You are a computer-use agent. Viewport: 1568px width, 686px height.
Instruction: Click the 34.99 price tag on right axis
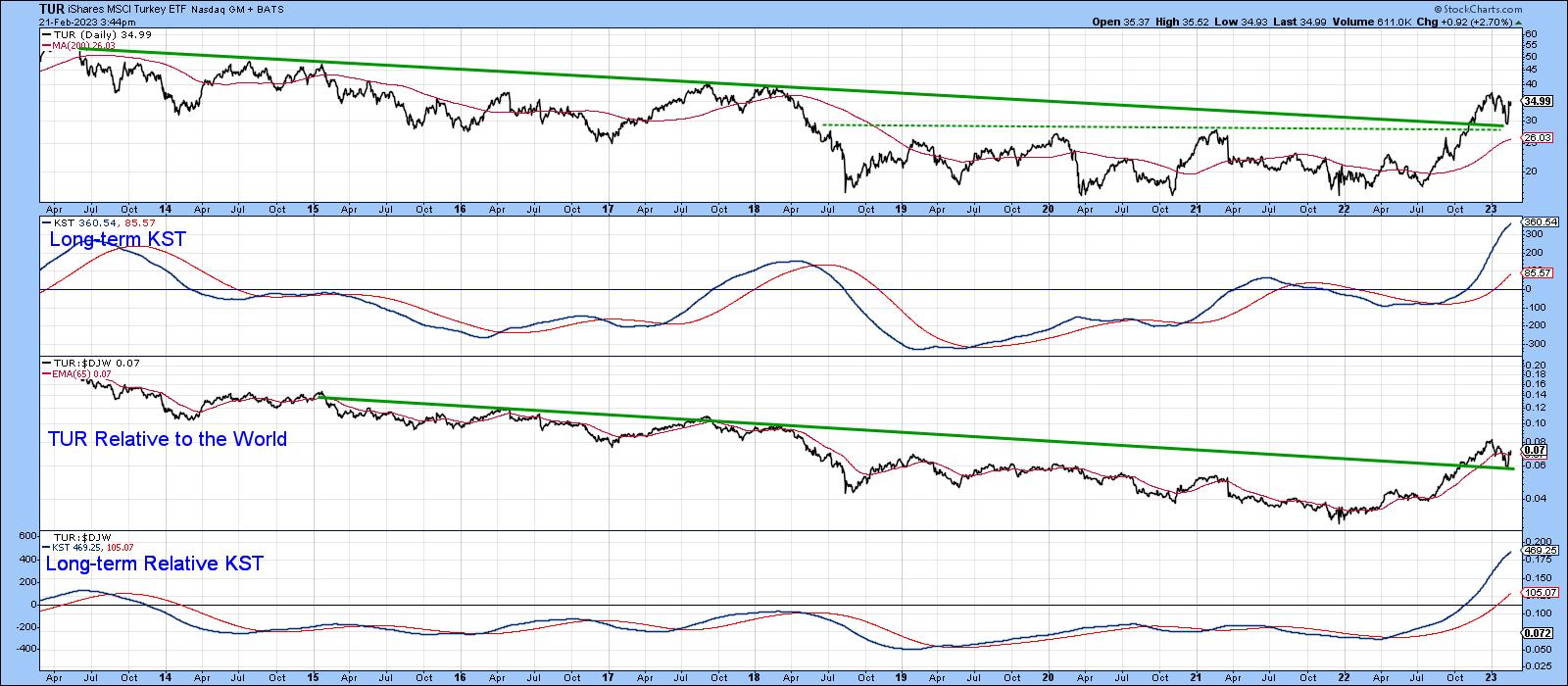[1537, 101]
